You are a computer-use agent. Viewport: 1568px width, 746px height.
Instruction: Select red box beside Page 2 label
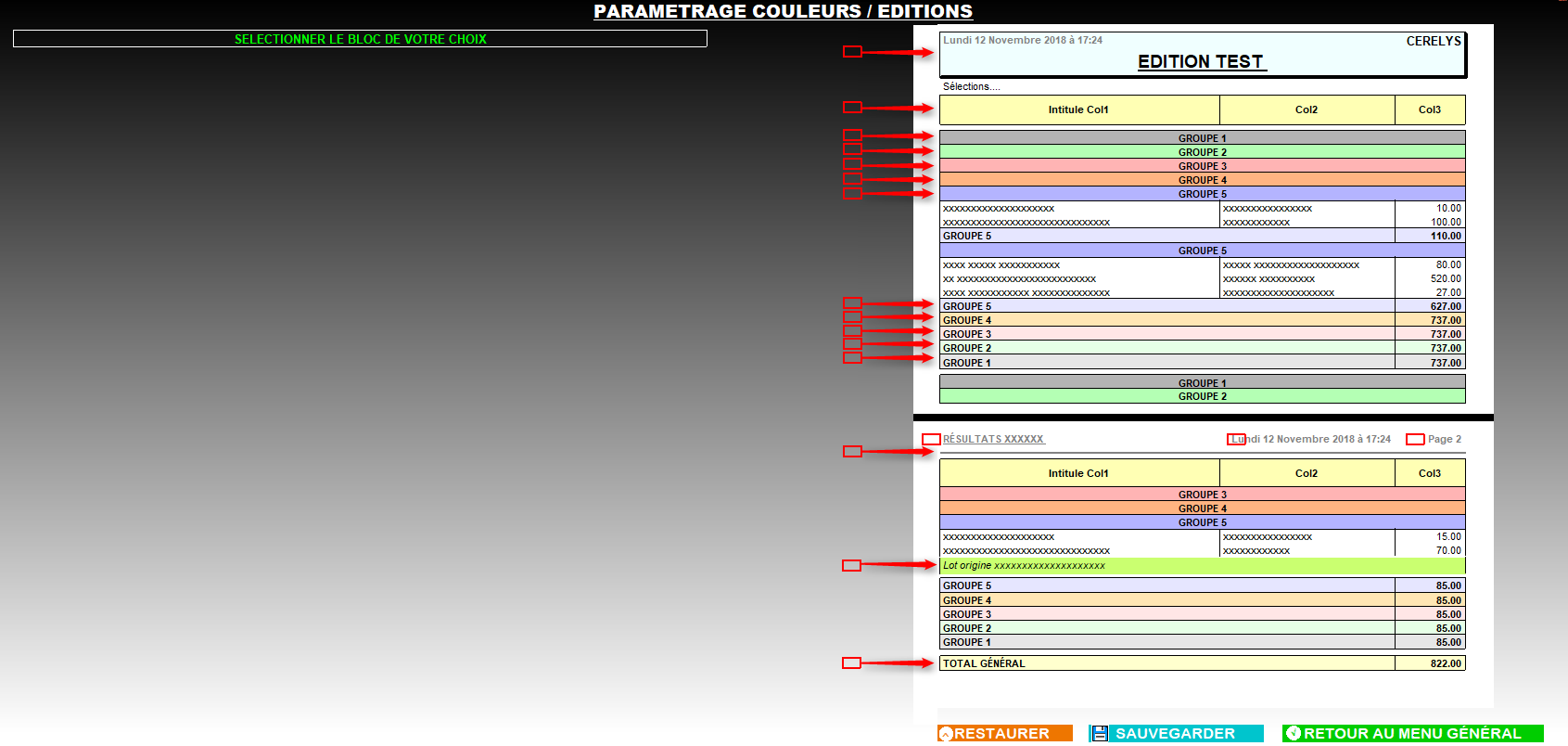pyautogui.click(x=1415, y=440)
